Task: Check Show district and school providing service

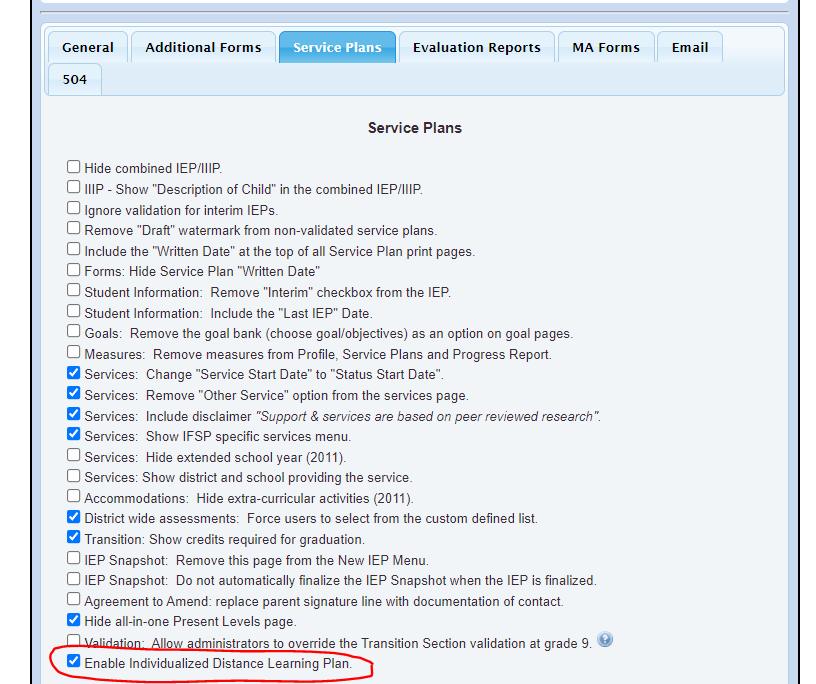Action: tap(73, 476)
